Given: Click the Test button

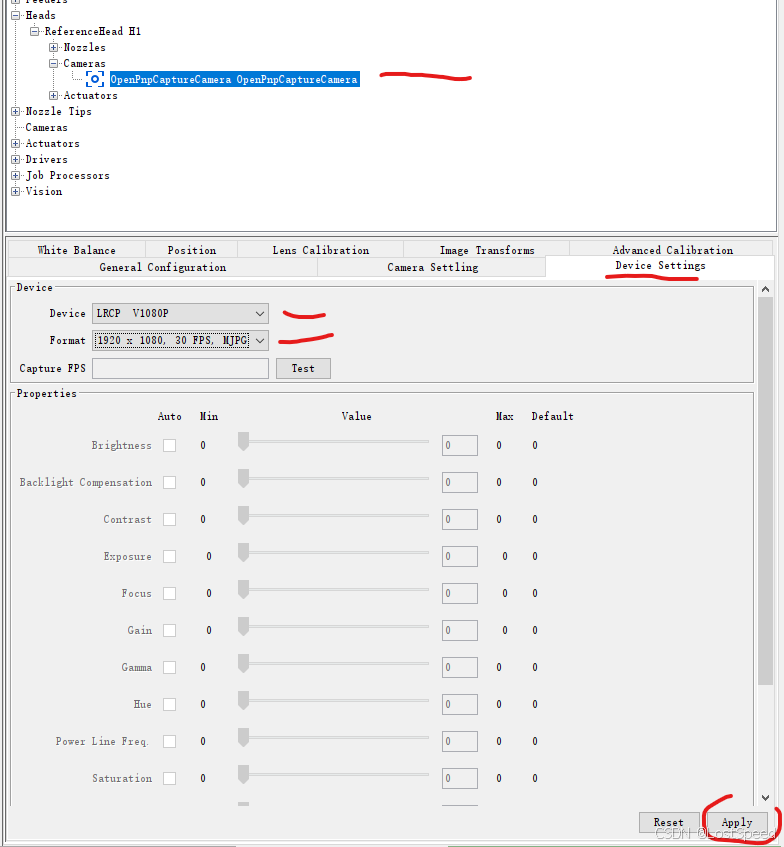Looking at the screenshot, I should click(x=303, y=368).
